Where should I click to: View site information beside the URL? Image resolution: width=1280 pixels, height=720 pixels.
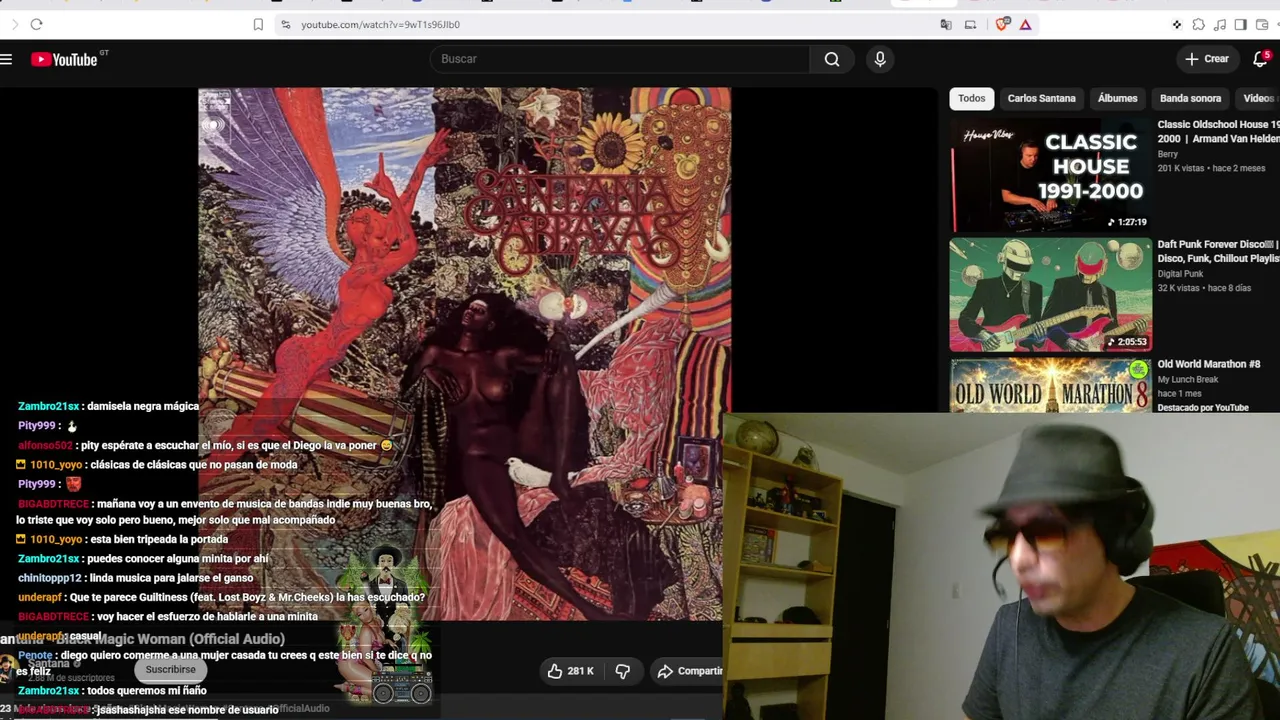[x=285, y=24]
